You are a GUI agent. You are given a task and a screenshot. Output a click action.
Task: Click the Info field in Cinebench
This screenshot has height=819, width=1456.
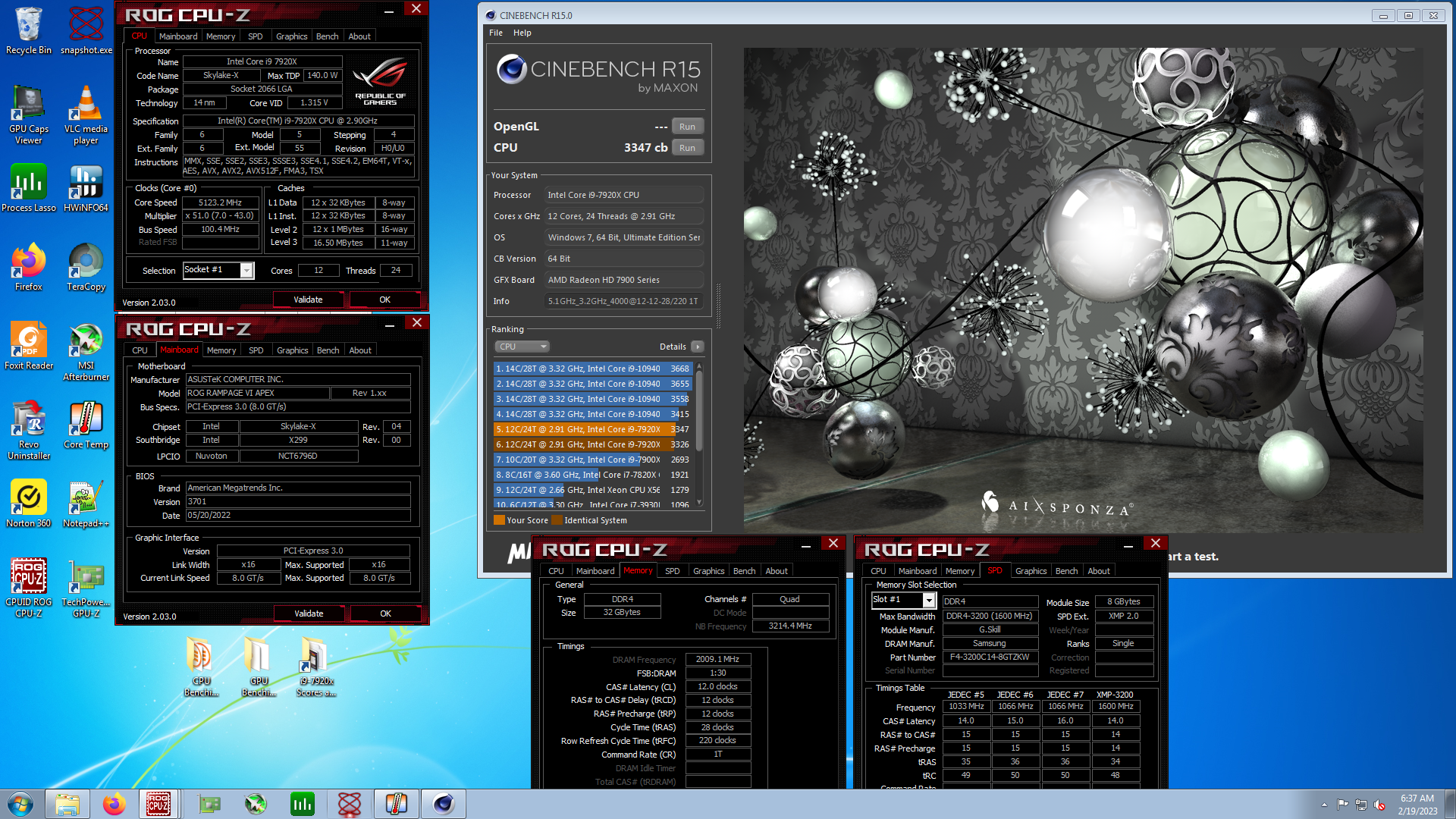pyautogui.click(x=623, y=301)
